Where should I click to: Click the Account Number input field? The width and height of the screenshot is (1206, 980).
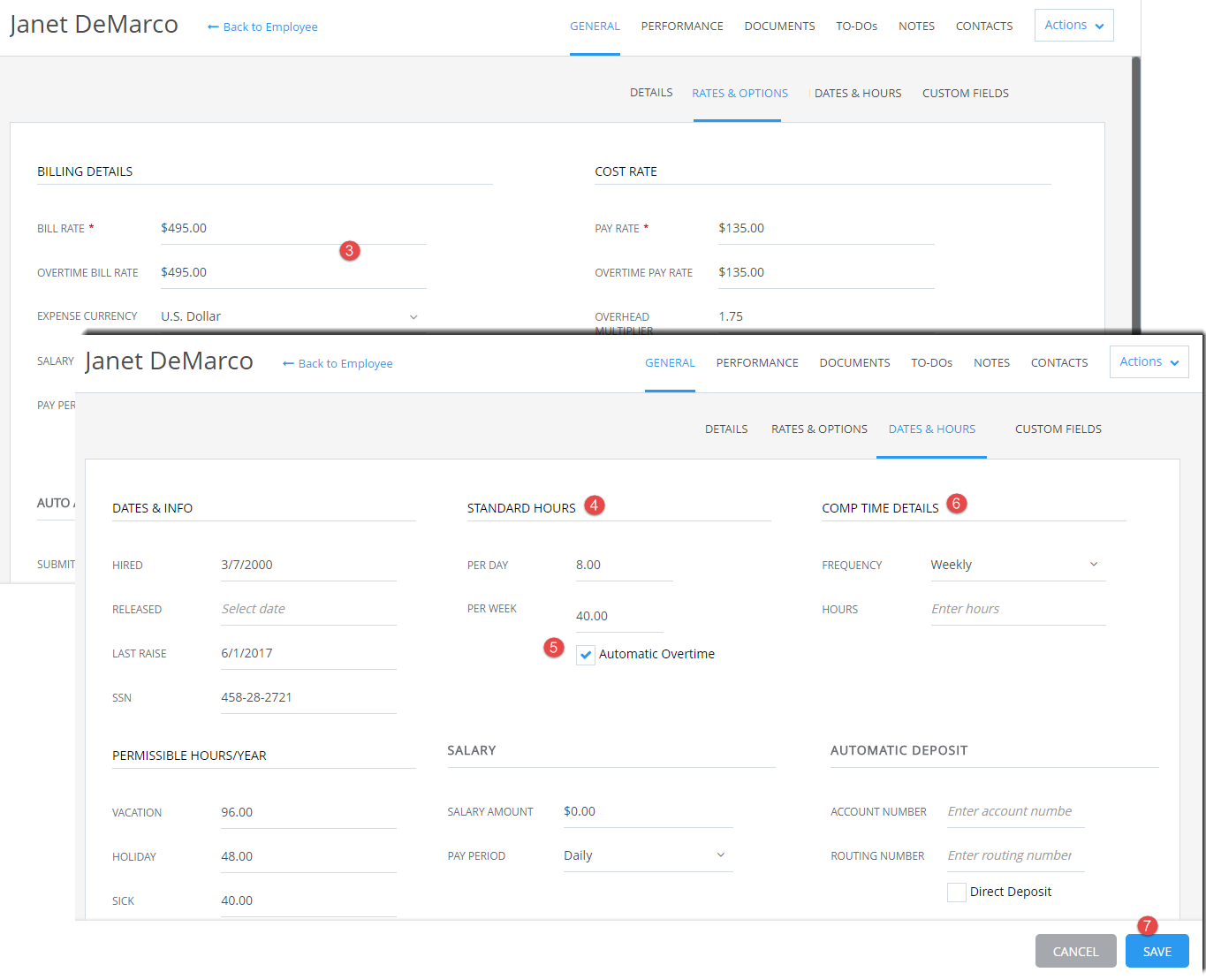point(1015,811)
